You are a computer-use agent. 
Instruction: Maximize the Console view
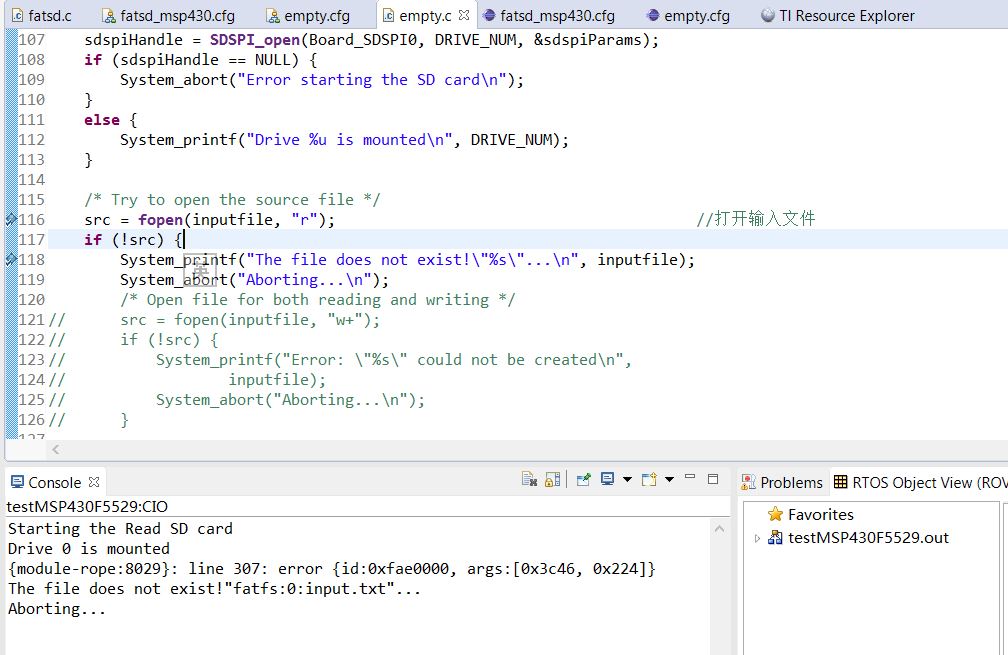click(x=713, y=479)
